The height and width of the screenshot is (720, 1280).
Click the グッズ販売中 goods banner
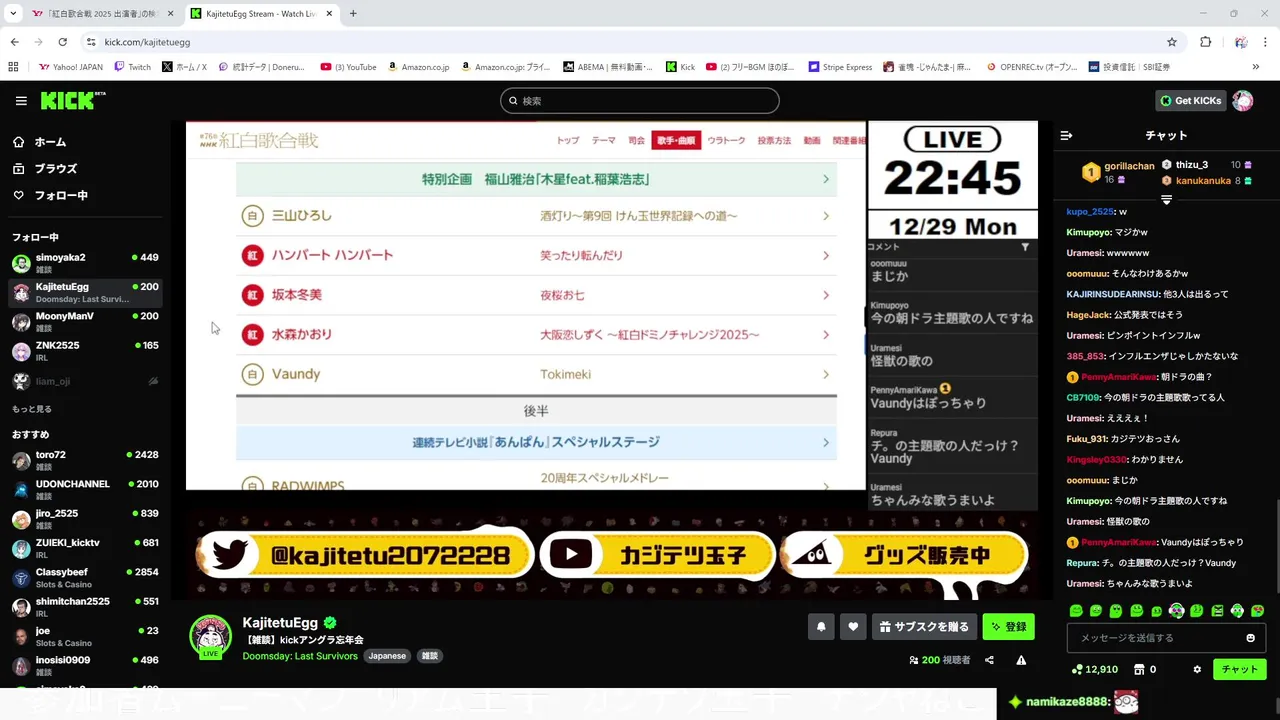tap(904, 555)
